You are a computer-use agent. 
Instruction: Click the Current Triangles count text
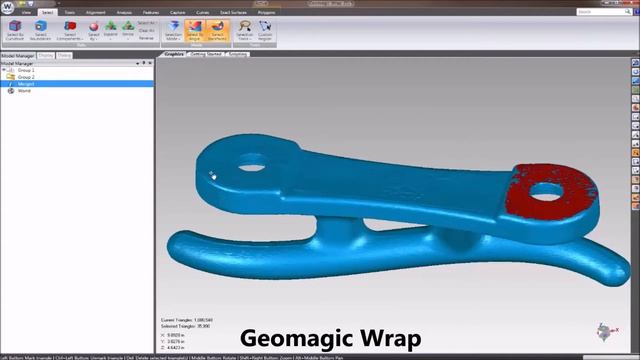pyautogui.click(x=187, y=320)
